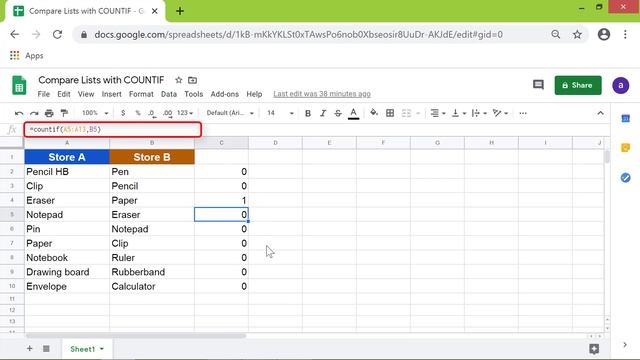Viewport: 640px width, 360px height.
Task: Click the browser Back arrow
Action: point(15,35)
